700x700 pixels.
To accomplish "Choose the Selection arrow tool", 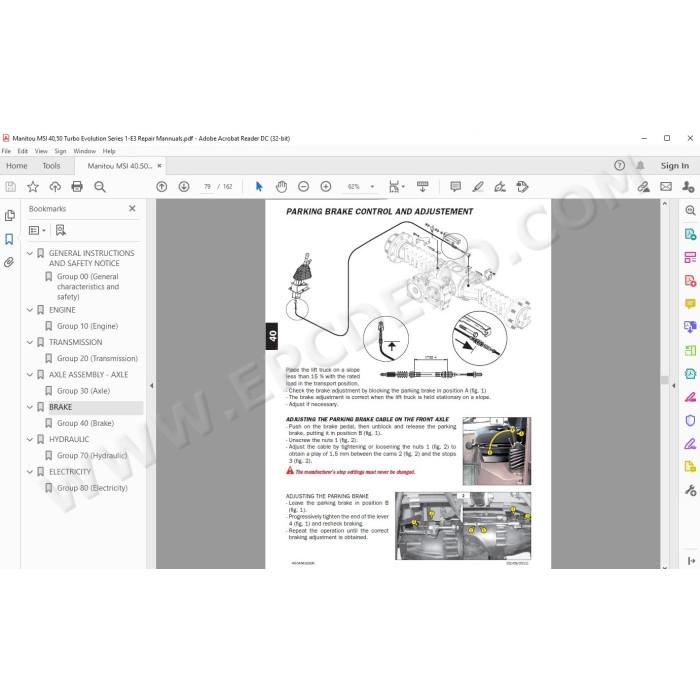I will click(x=259, y=187).
